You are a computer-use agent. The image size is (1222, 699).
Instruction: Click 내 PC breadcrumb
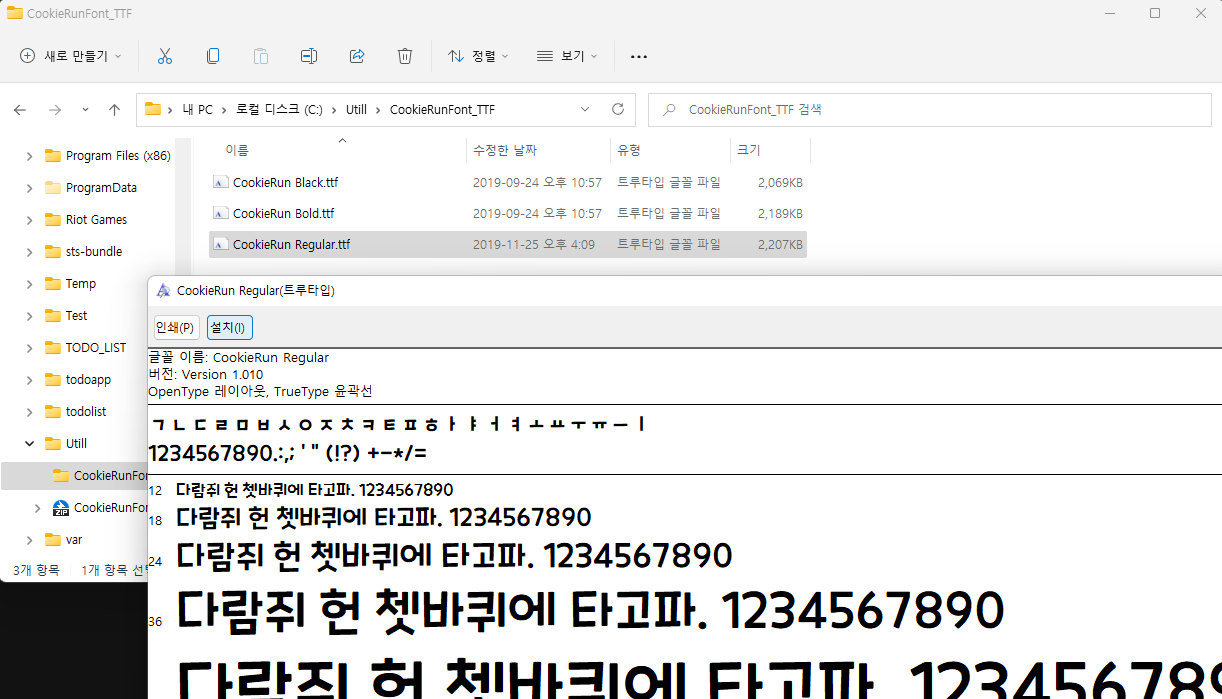(x=198, y=110)
